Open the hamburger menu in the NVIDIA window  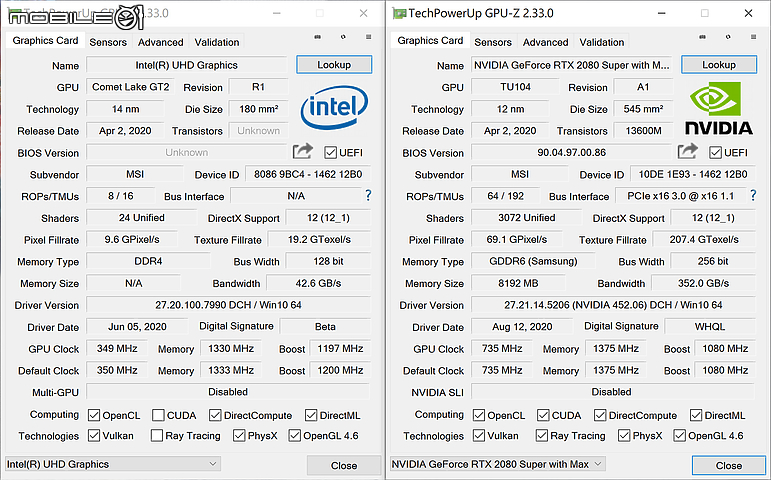click(x=753, y=37)
